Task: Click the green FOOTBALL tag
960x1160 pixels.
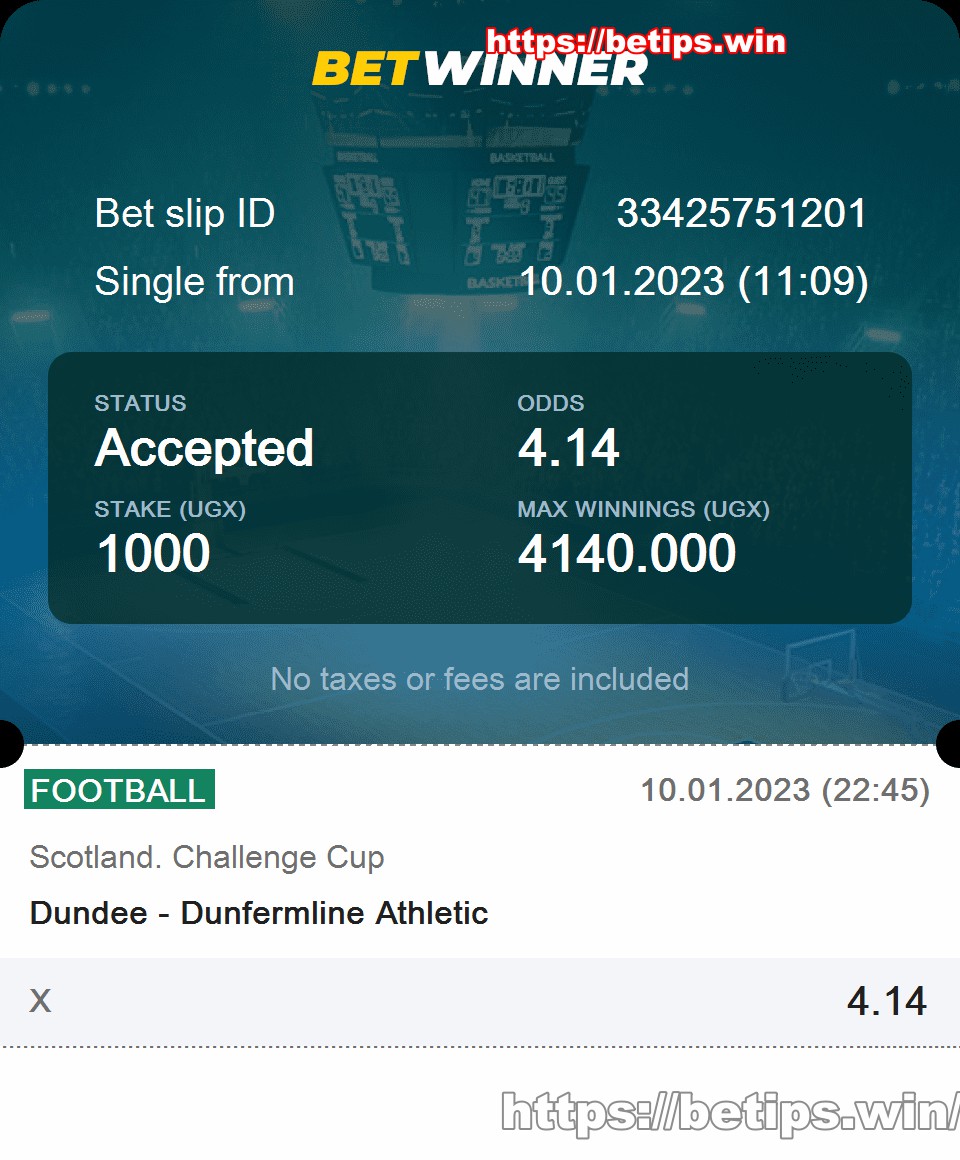Action: coord(119,789)
